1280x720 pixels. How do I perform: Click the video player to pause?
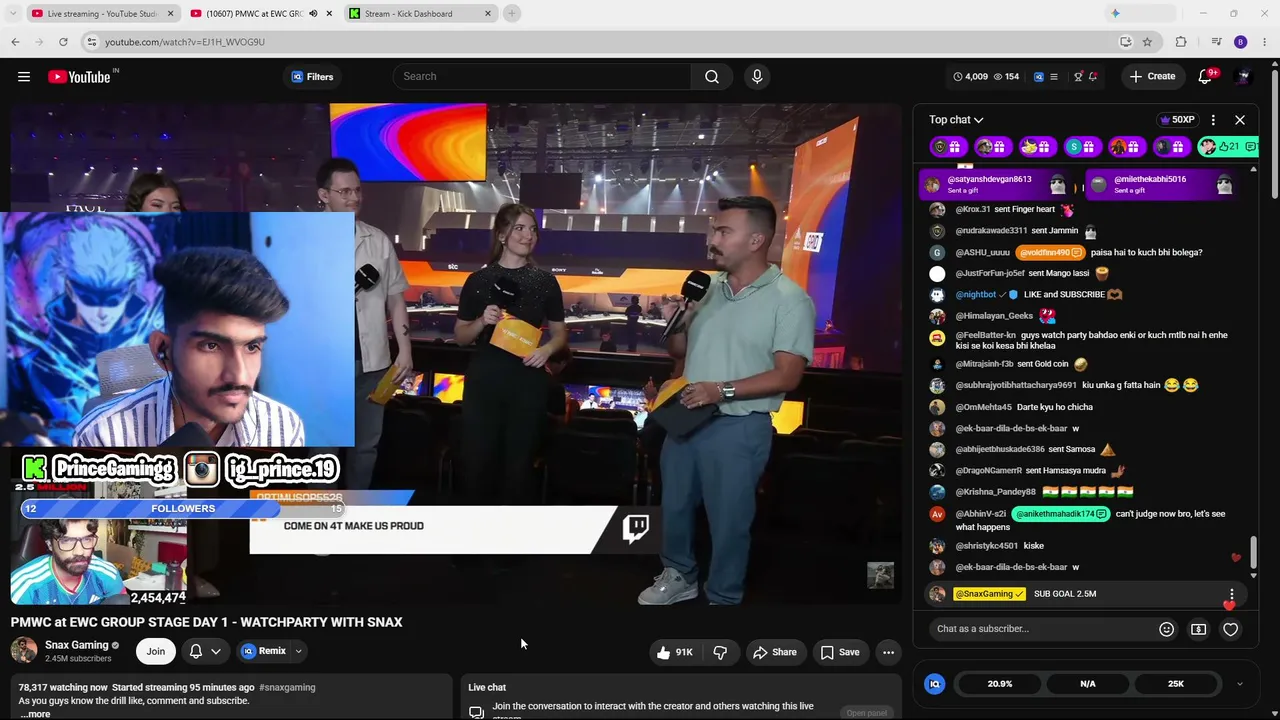tap(456, 353)
